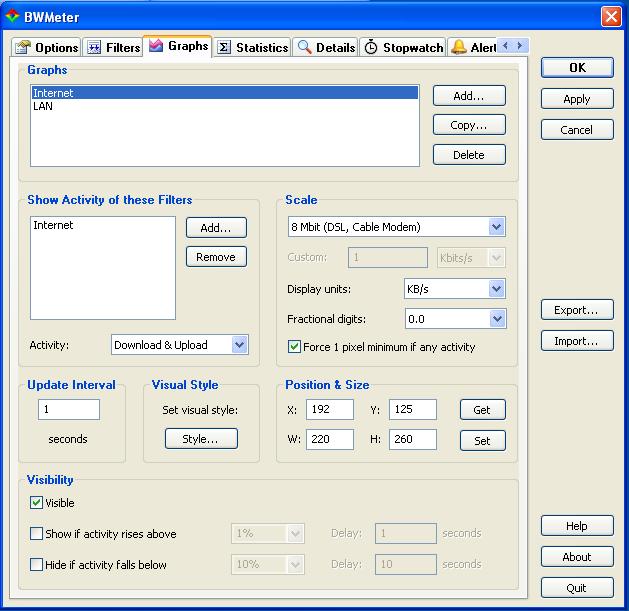629x611 pixels.
Task: Click the Statistics sigma icon
Action: point(224,47)
